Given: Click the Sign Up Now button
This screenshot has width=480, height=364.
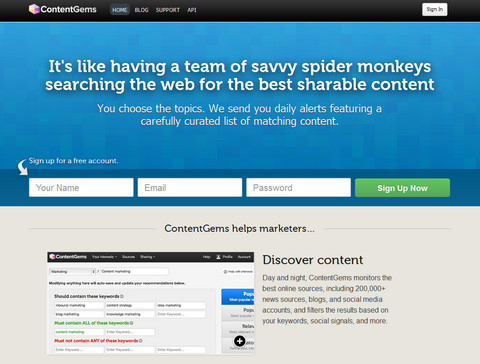Looking at the screenshot, I should pos(402,188).
